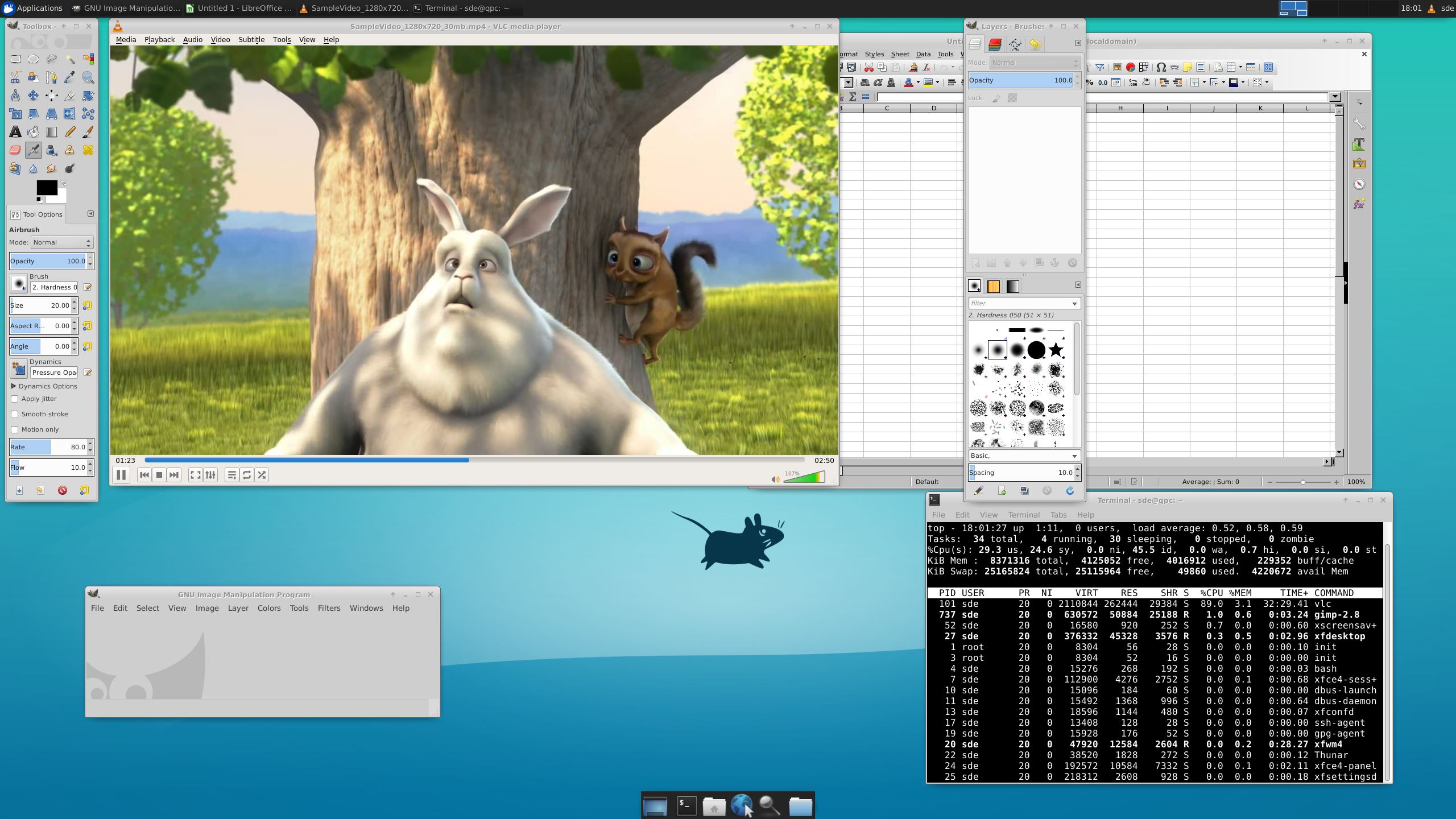Open the Brushes dock tab configuration menu
Image resolution: width=1456 pixels, height=819 pixels.
click(1078, 285)
